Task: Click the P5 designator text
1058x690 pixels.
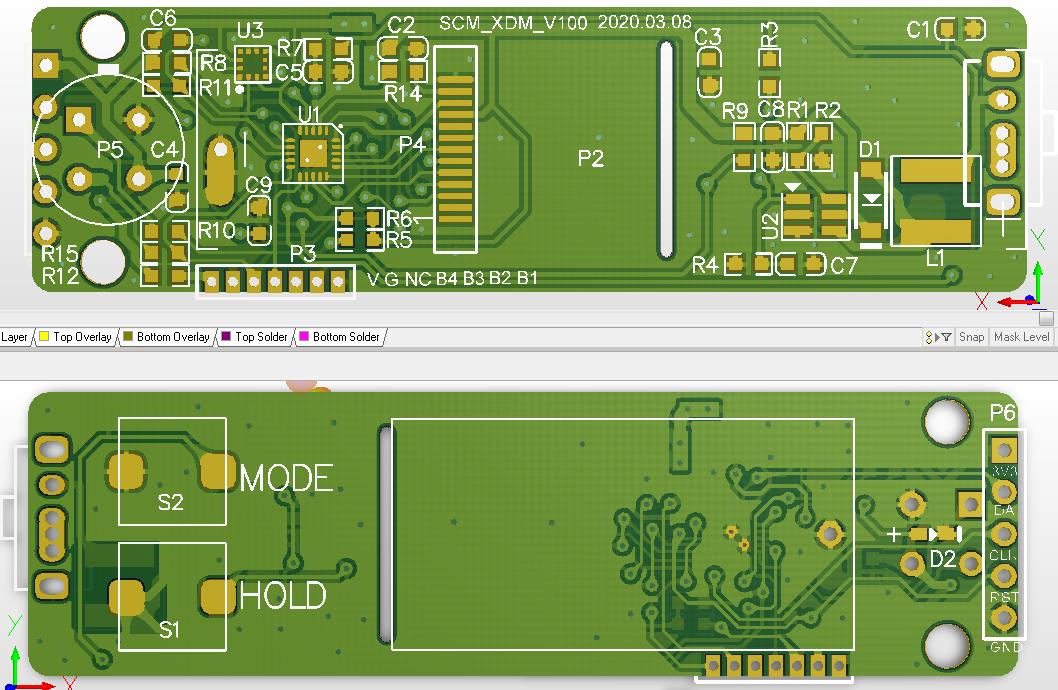Action: [110, 149]
